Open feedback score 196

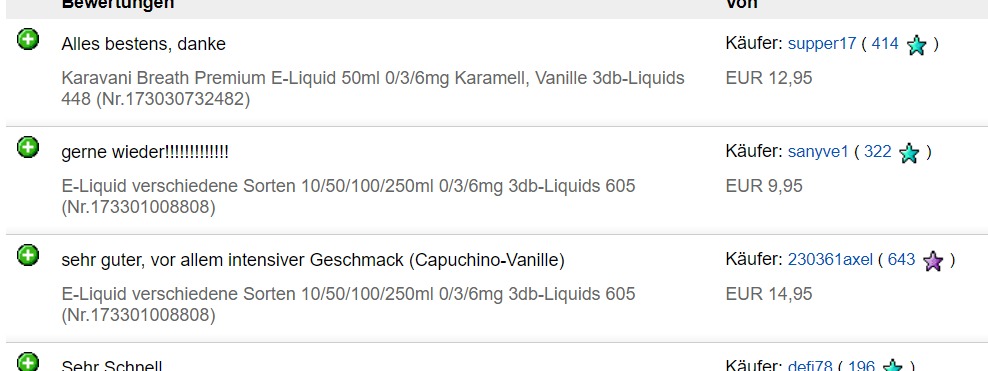coord(861,365)
